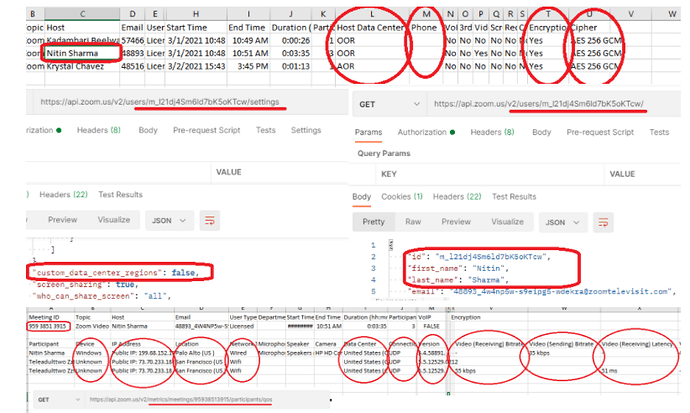Screen dimensions: 690x413
Task: Select the Windows device cell
Action: [x=92, y=353]
